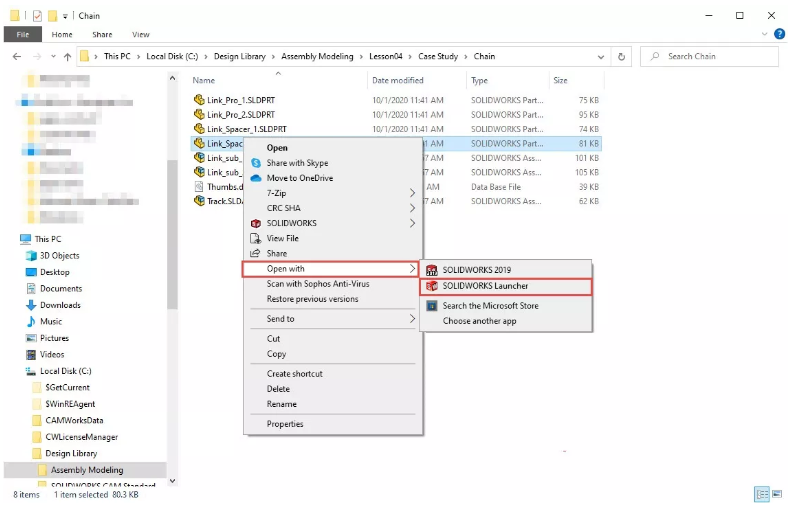The width and height of the screenshot is (789, 507).
Task: Click the Track assembly file icon
Action: [199, 201]
